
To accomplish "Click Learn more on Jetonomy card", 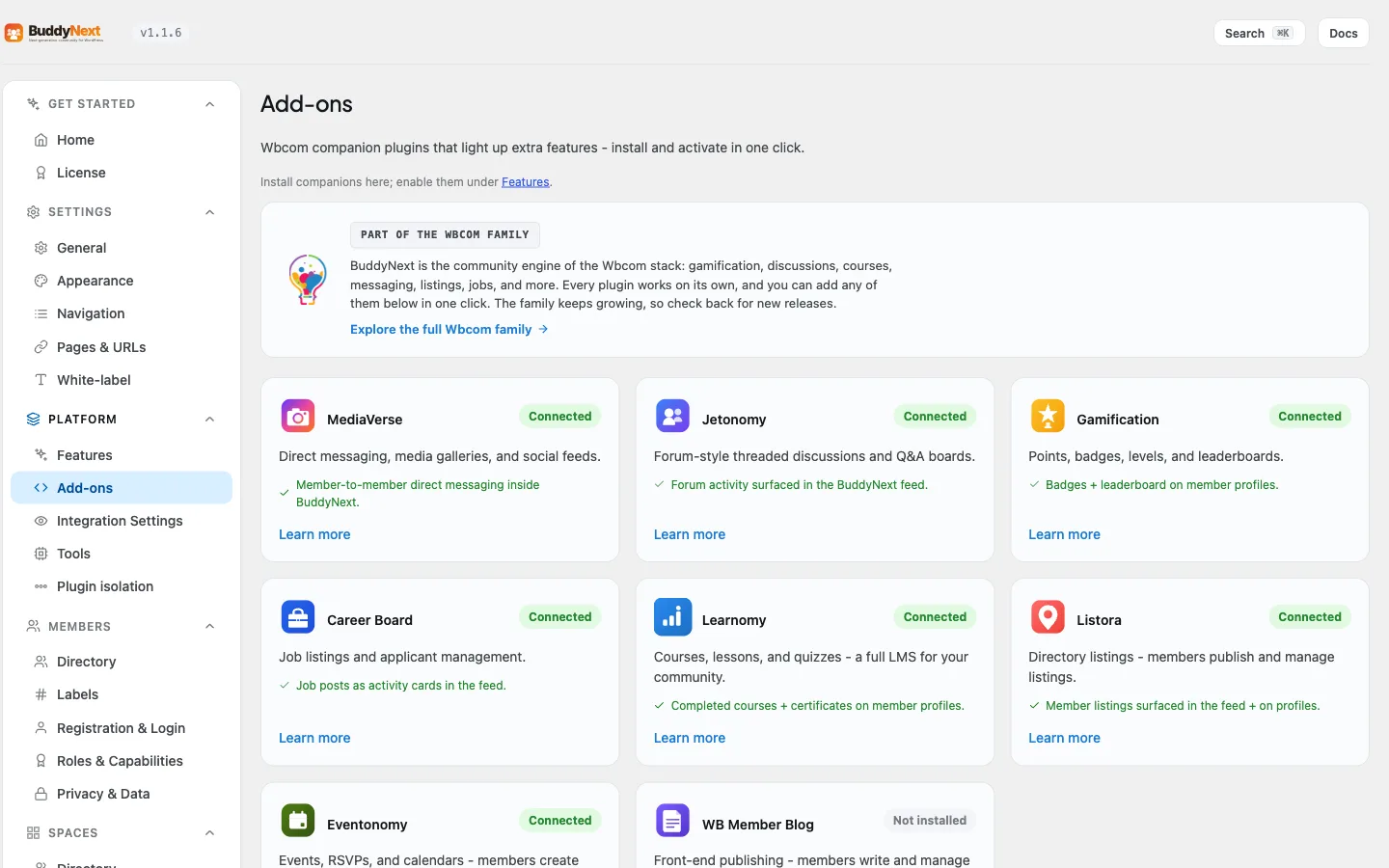I will (x=690, y=534).
